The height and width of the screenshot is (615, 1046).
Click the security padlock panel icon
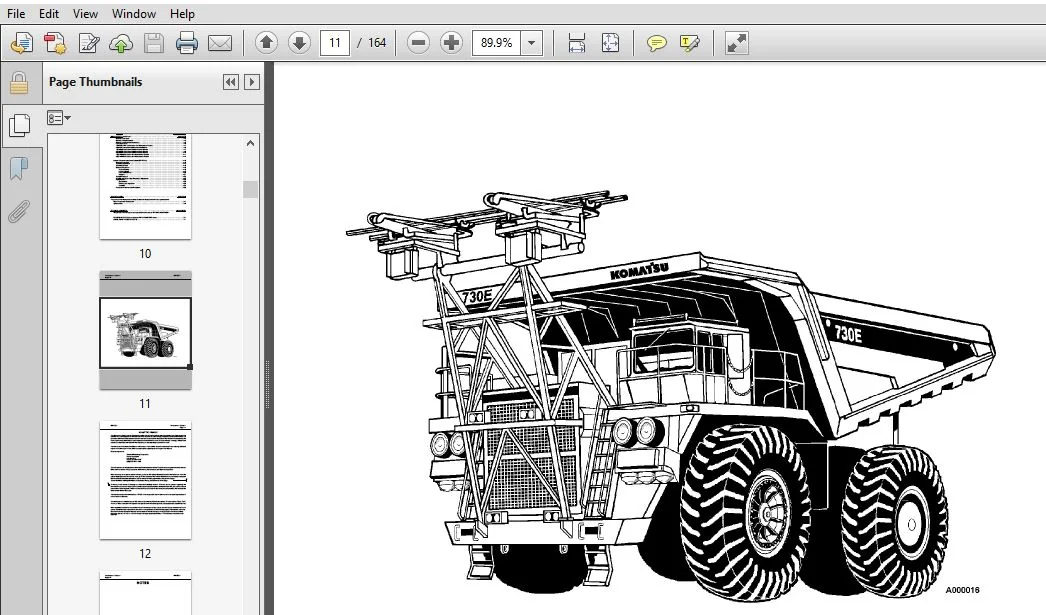(x=19, y=83)
